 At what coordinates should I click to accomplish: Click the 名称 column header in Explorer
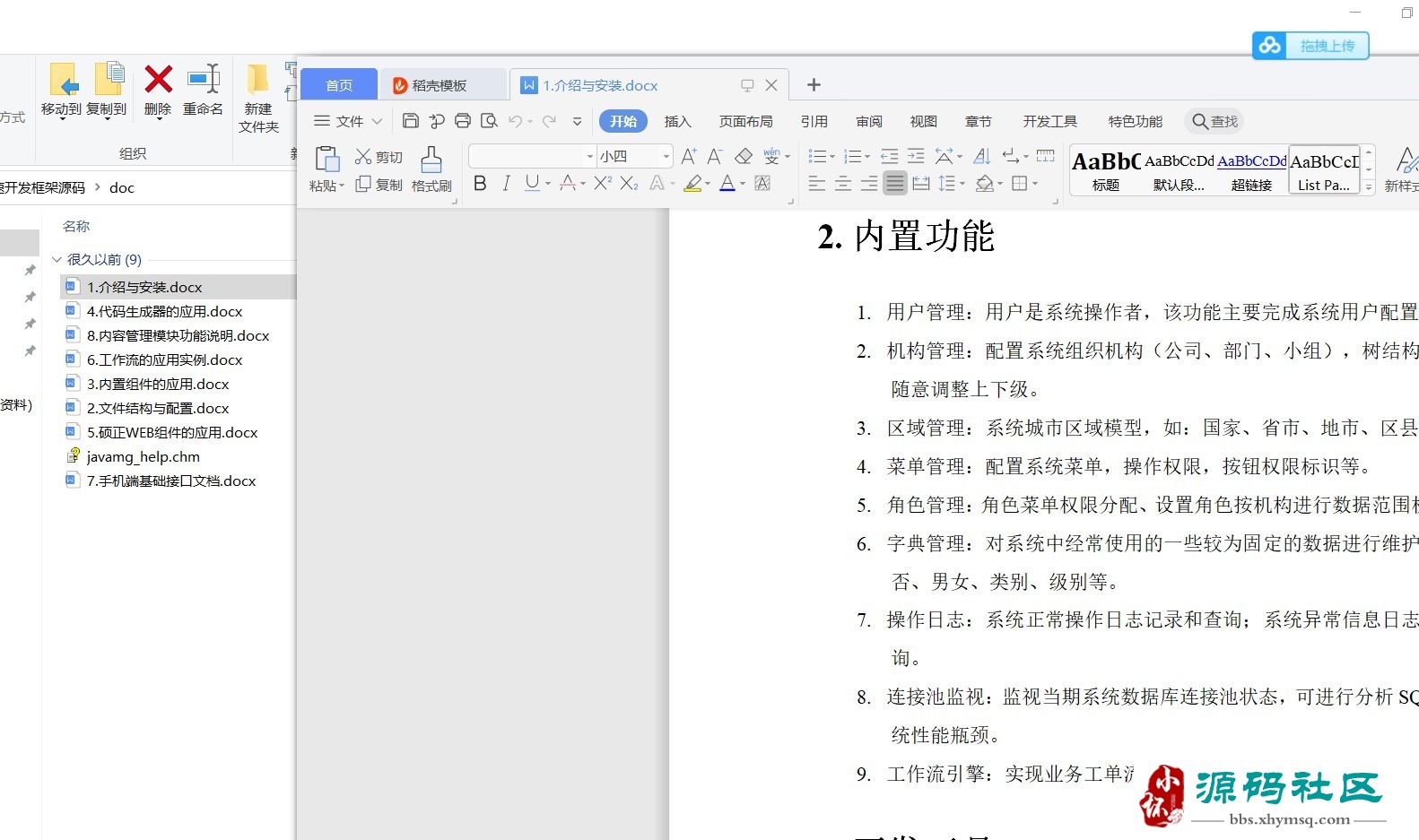76,226
